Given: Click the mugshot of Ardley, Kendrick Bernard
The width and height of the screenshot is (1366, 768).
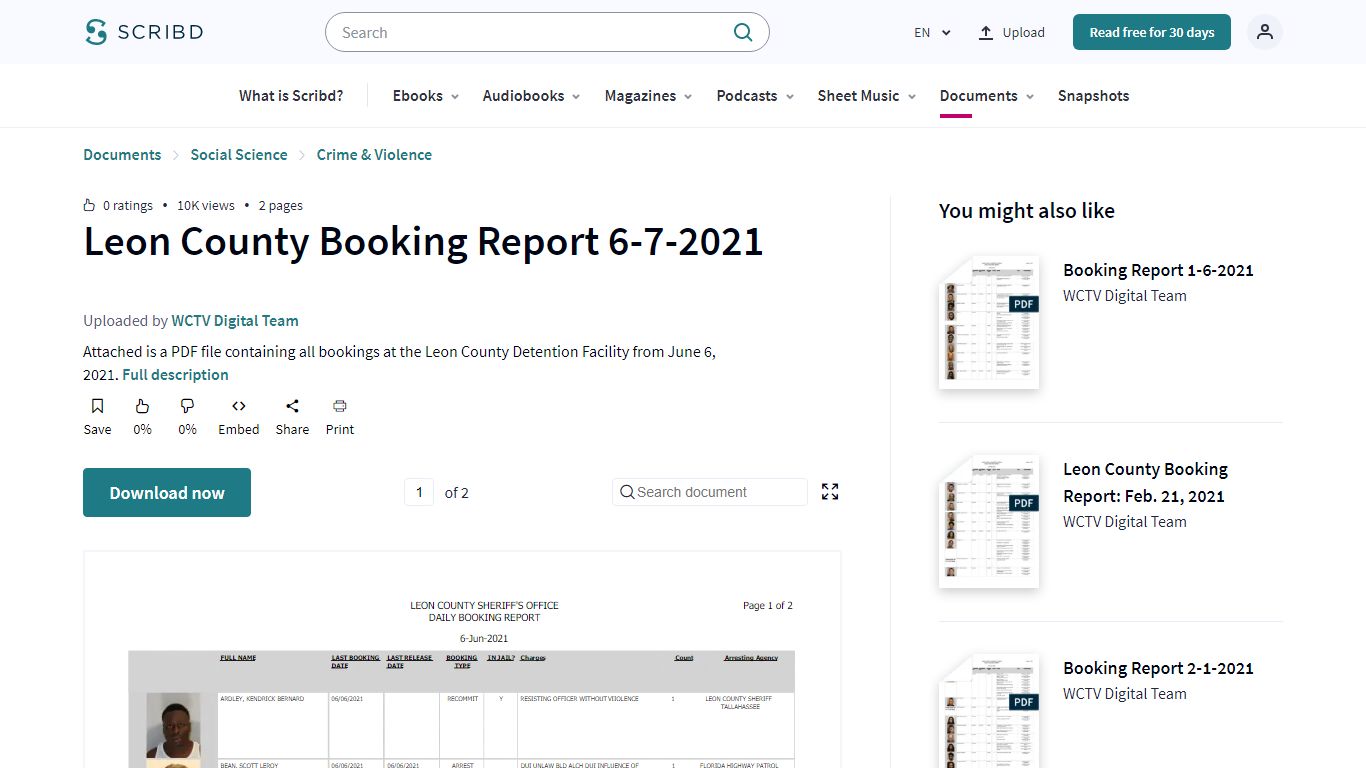Looking at the screenshot, I should (173, 725).
